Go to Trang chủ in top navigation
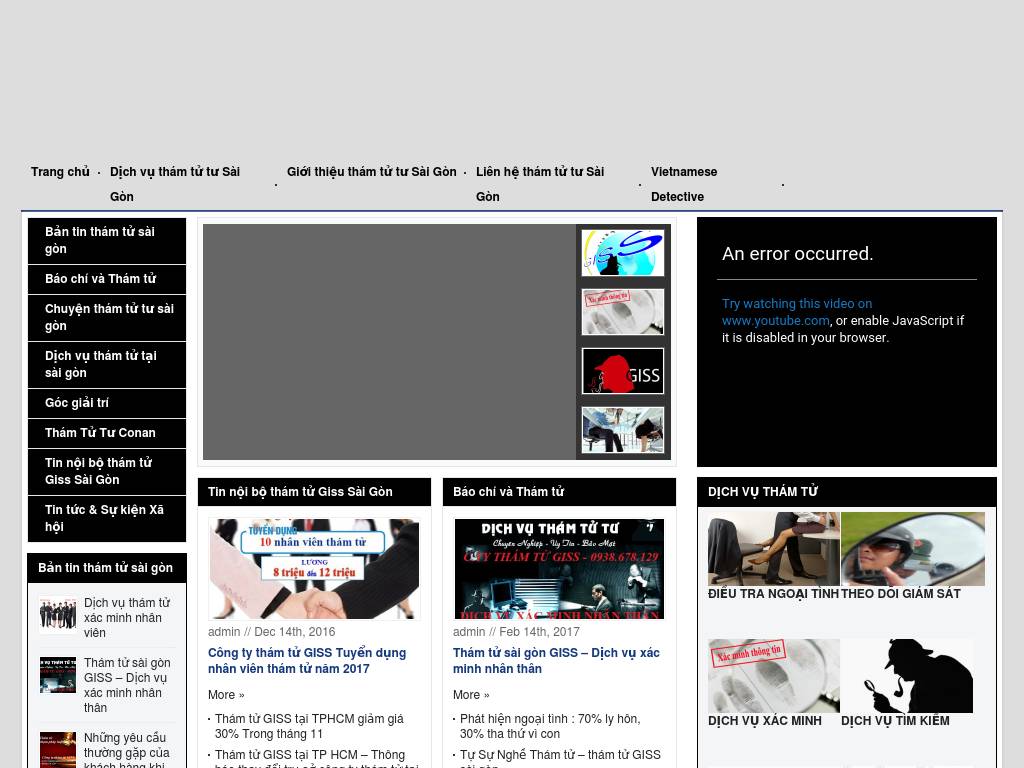 pyautogui.click(x=60, y=172)
